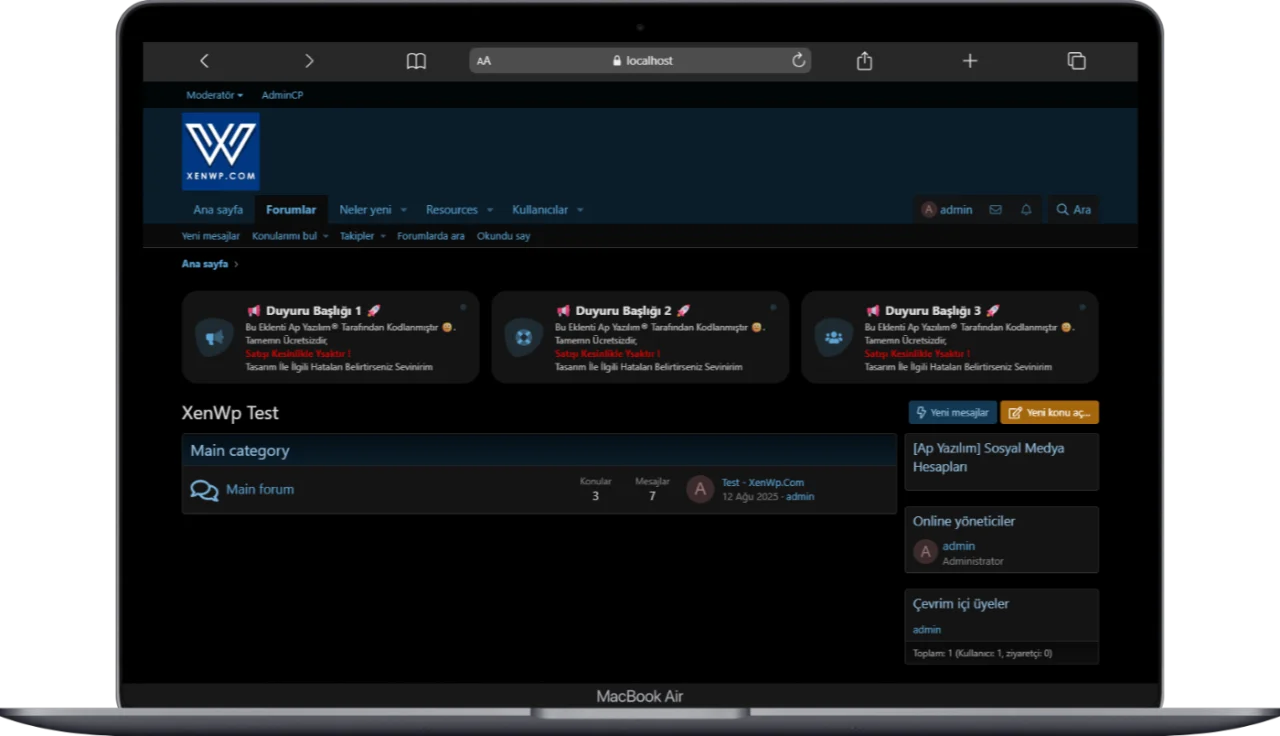Switch to the Ana sayfa tab
Screen dimensions: 1280x736
[218, 210]
